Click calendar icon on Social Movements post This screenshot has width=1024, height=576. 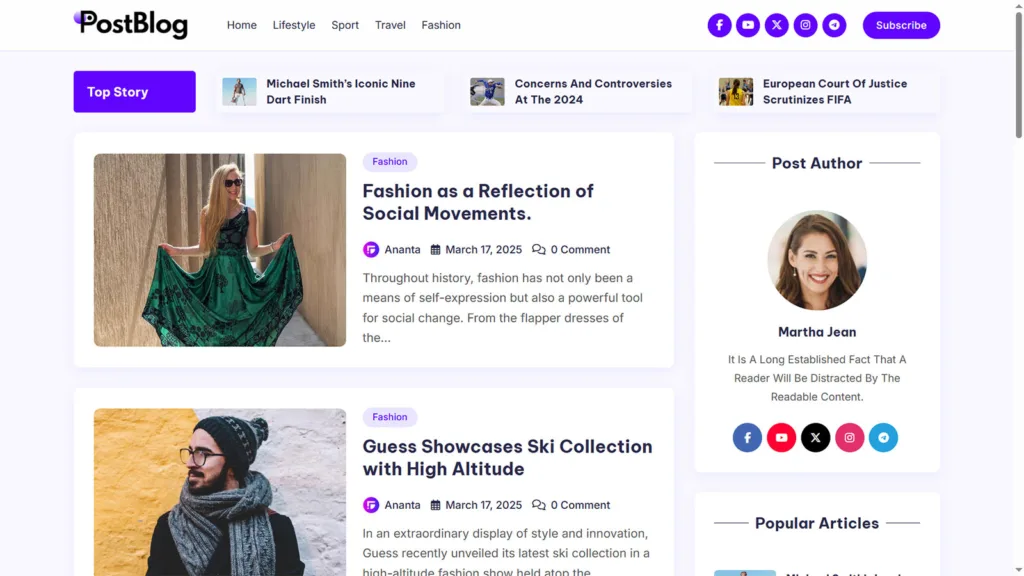tap(436, 249)
